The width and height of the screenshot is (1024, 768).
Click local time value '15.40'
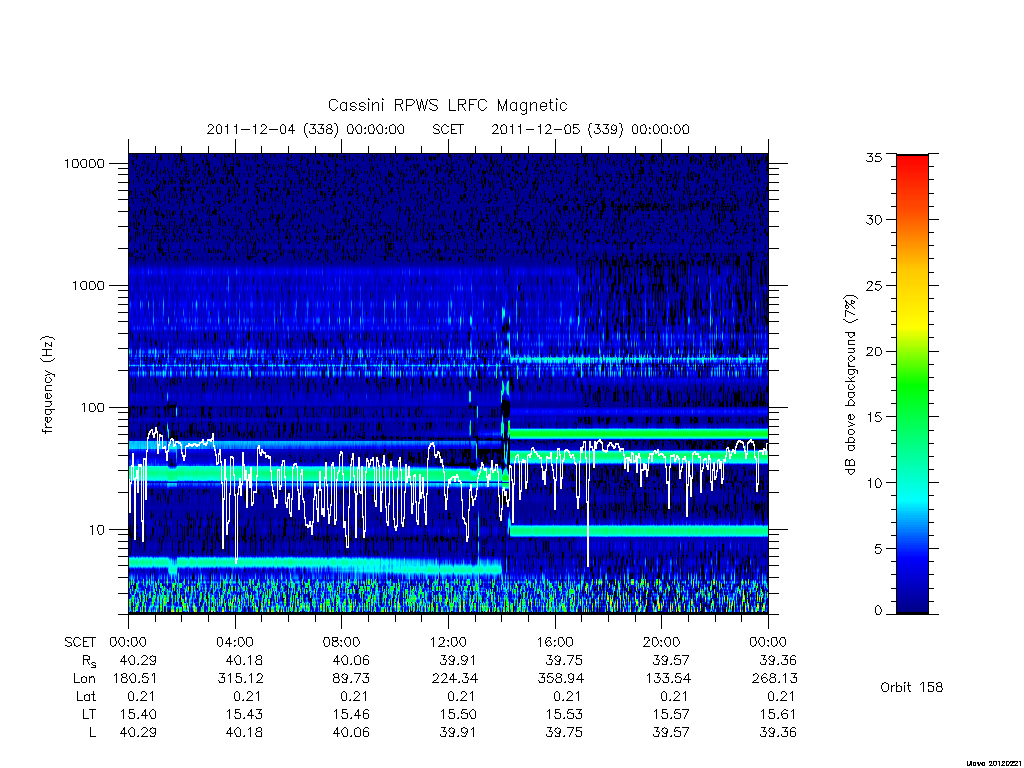(x=138, y=714)
